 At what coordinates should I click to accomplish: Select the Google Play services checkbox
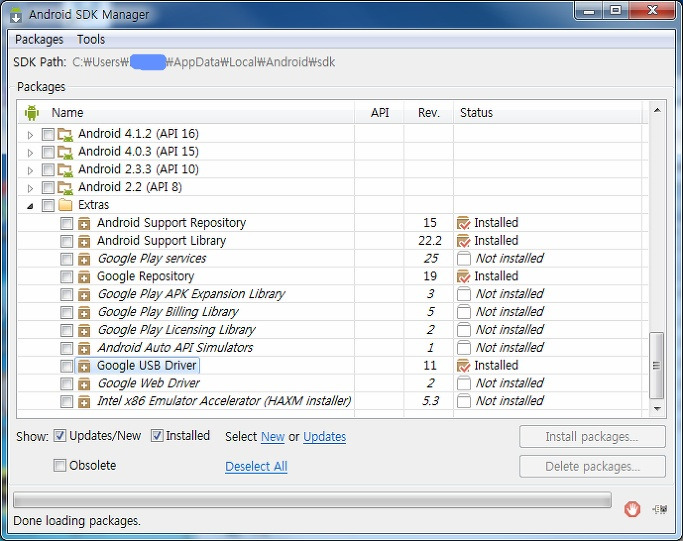point(66,259)
